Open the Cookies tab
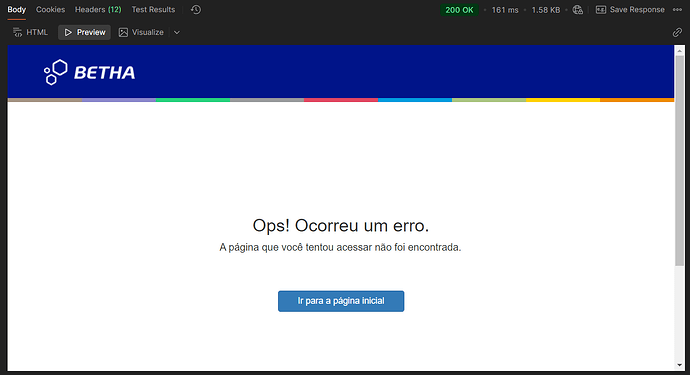The height and width of the screenshot is (375, 690). [50, 10]
